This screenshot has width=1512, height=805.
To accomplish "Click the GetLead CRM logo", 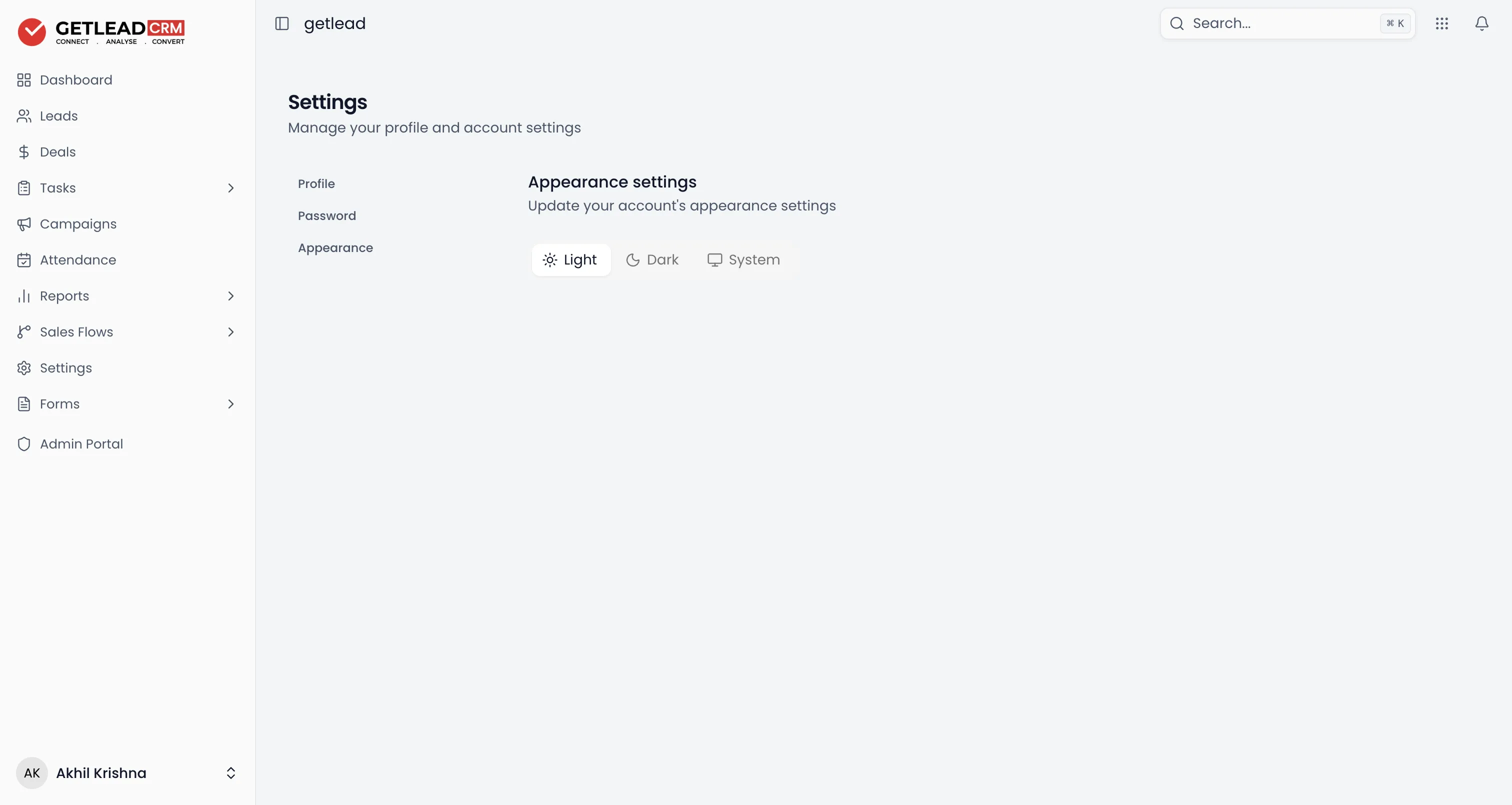I will [x=101, y=31].
